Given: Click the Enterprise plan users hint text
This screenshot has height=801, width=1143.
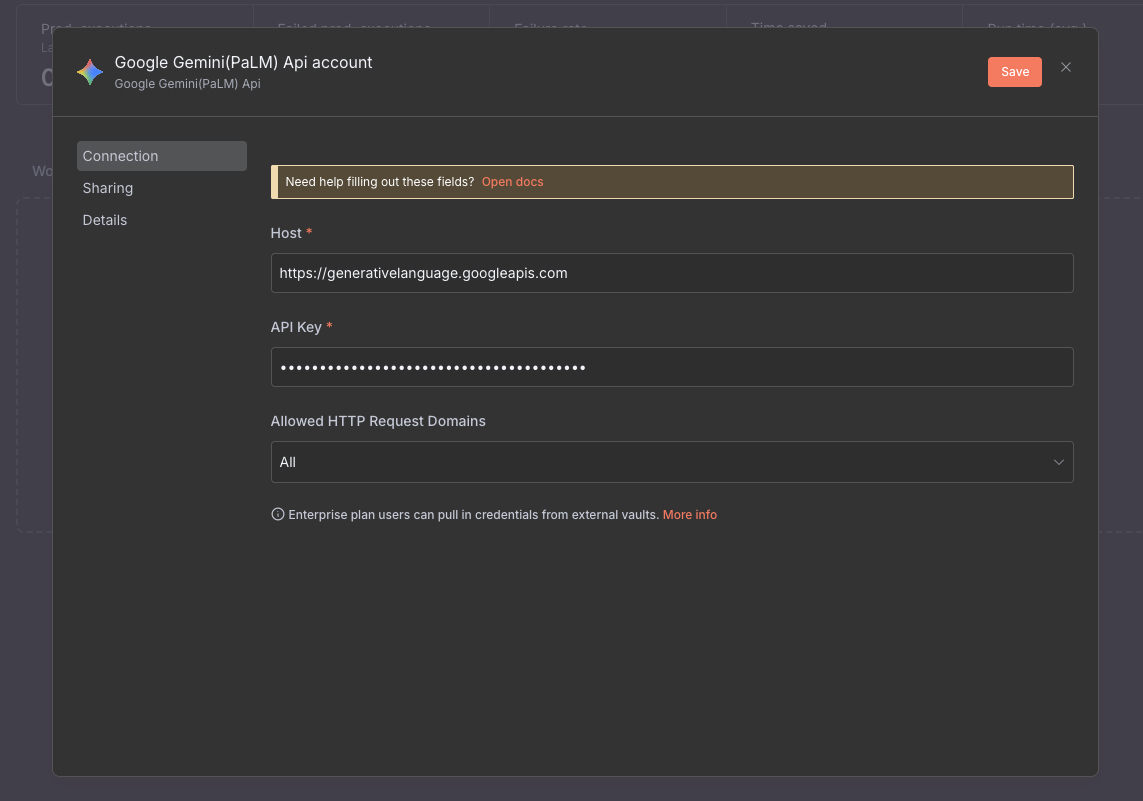Looking at the screenshot, I should [x=473, y=515].
